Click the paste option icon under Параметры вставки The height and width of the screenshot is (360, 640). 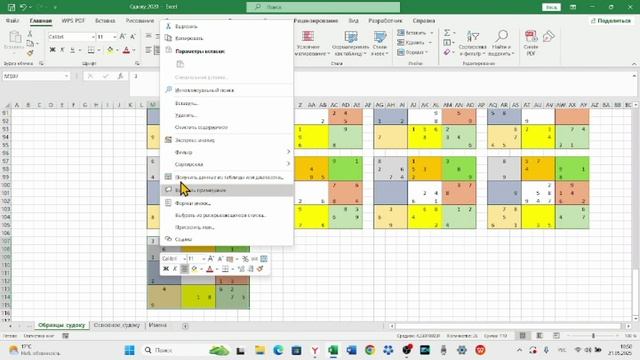pyautogui.click(x=180, y=64)
